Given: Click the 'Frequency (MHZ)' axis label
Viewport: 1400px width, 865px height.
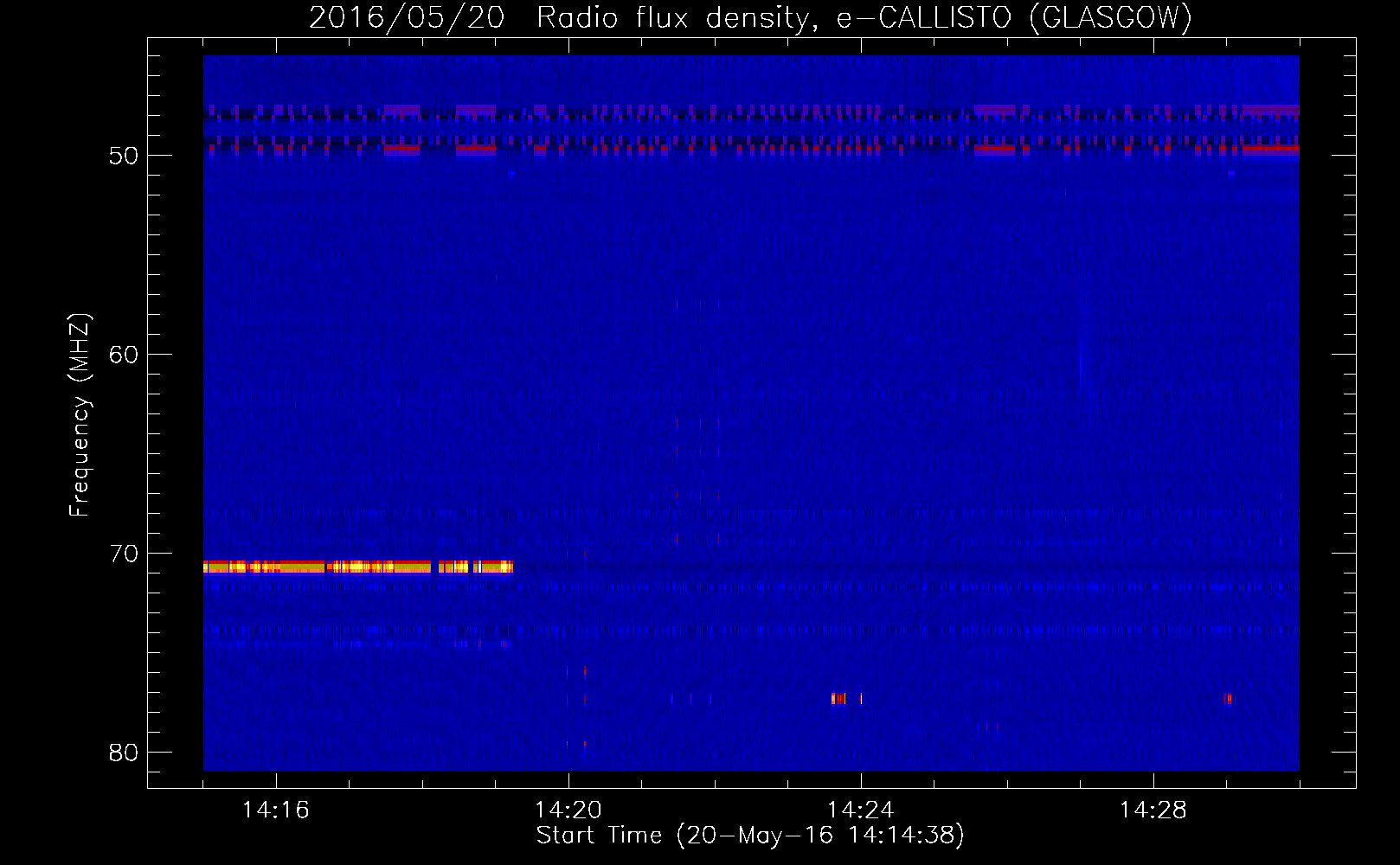Looking at the screenshot, I should [x=80, y=415].
